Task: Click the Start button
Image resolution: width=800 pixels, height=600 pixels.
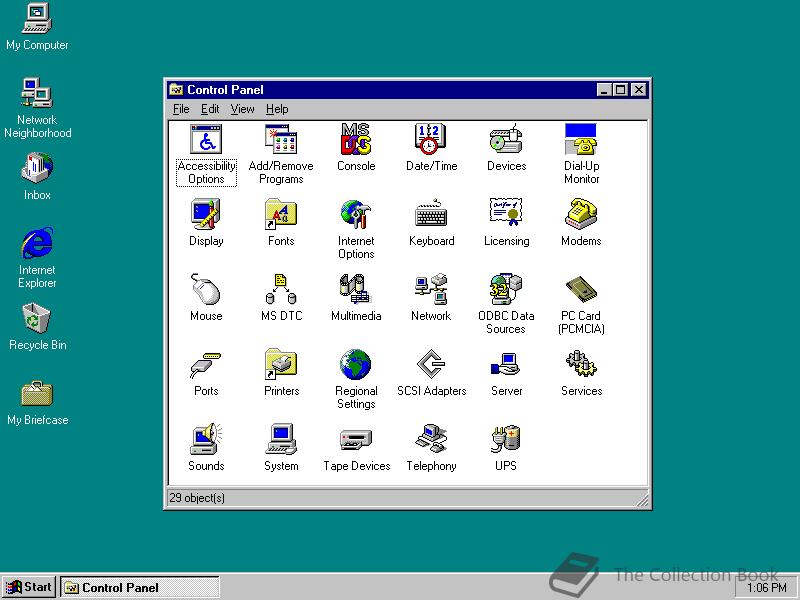Action: coord(29,587)
